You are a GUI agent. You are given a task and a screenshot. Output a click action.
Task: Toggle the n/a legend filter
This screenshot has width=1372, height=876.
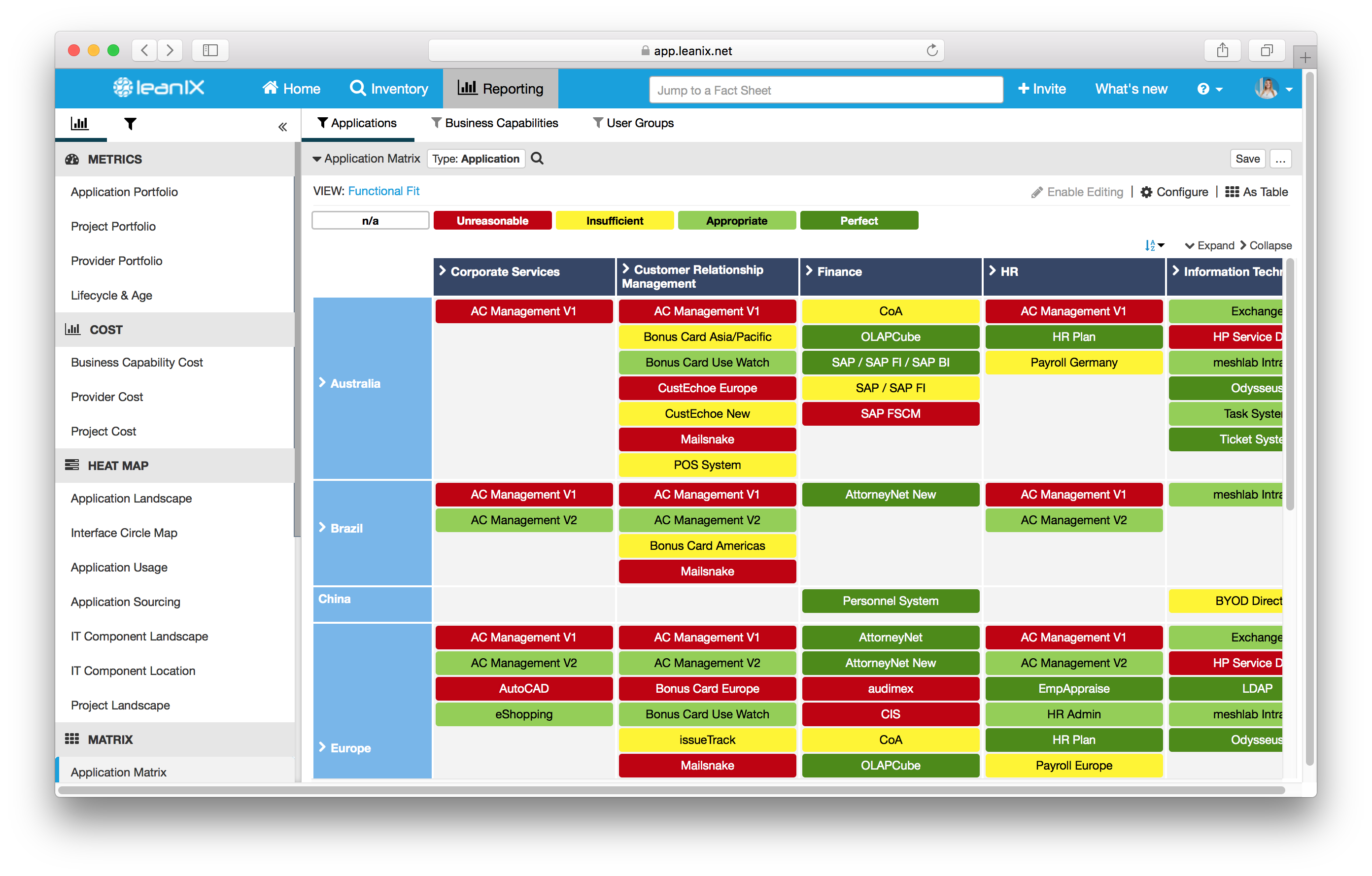[370, 220]
